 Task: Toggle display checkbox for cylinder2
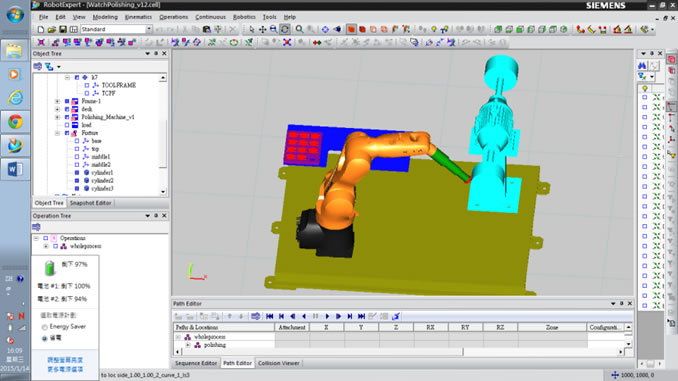(77, 180)
